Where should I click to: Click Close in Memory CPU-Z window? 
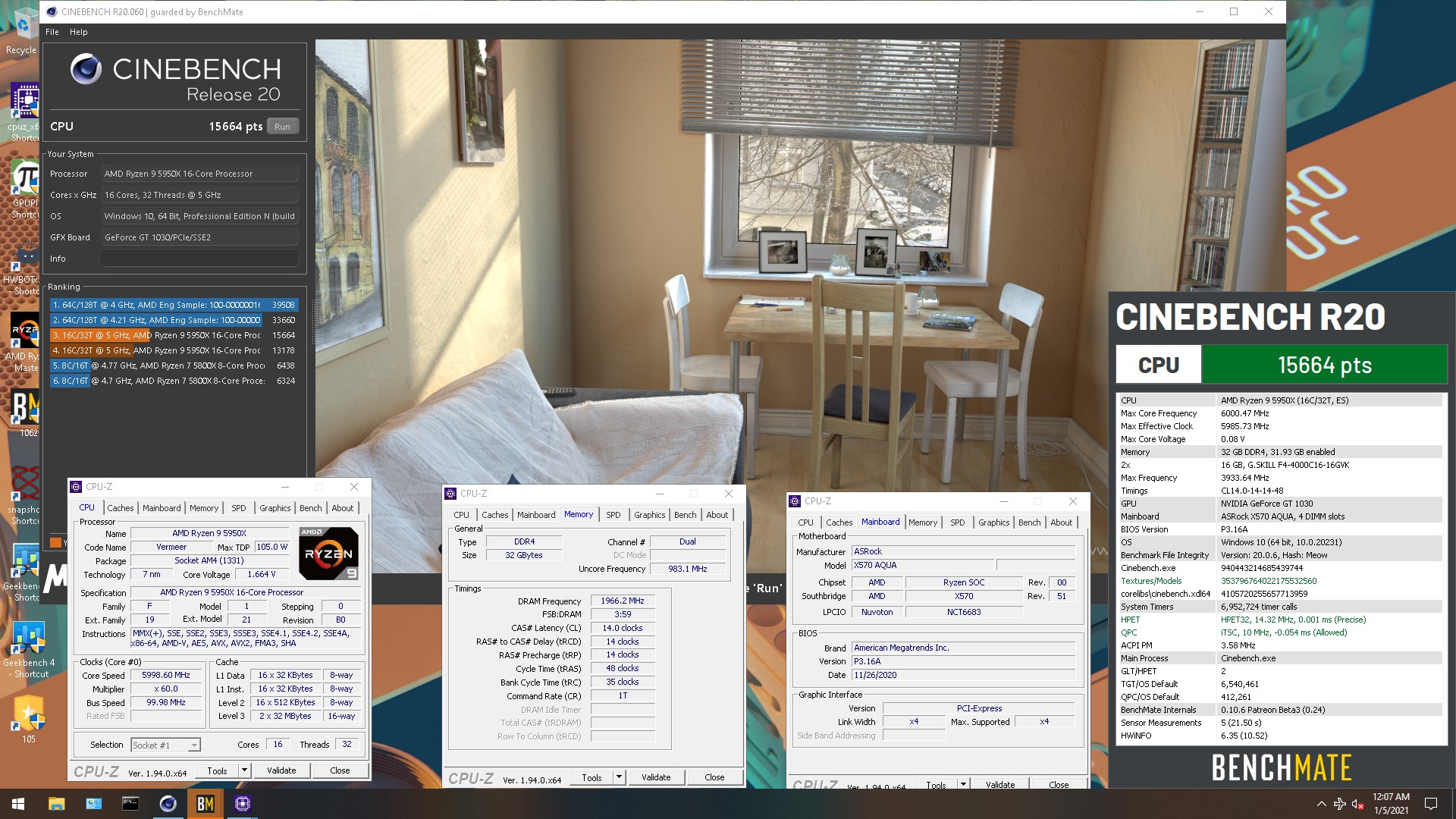click(714, 777)
